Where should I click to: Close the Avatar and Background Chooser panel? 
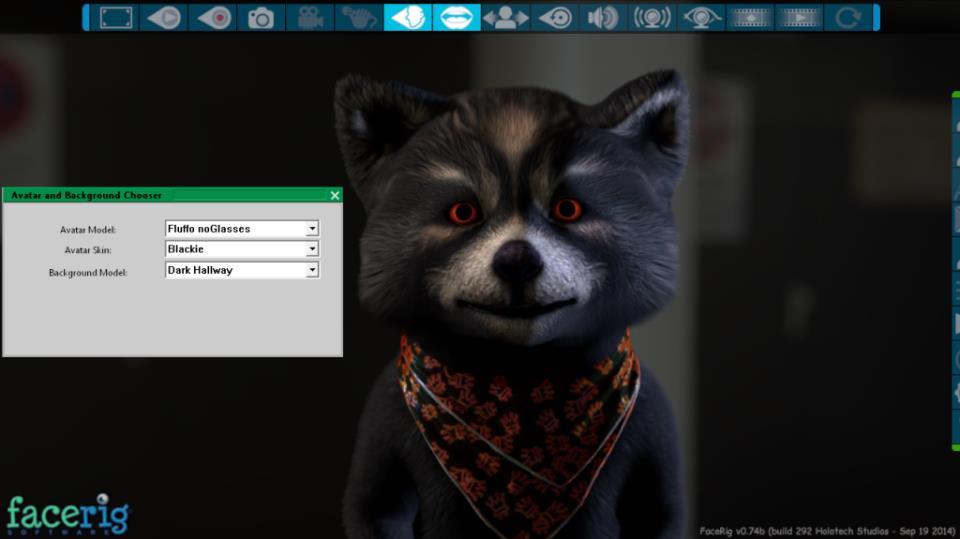pos(335,195)
